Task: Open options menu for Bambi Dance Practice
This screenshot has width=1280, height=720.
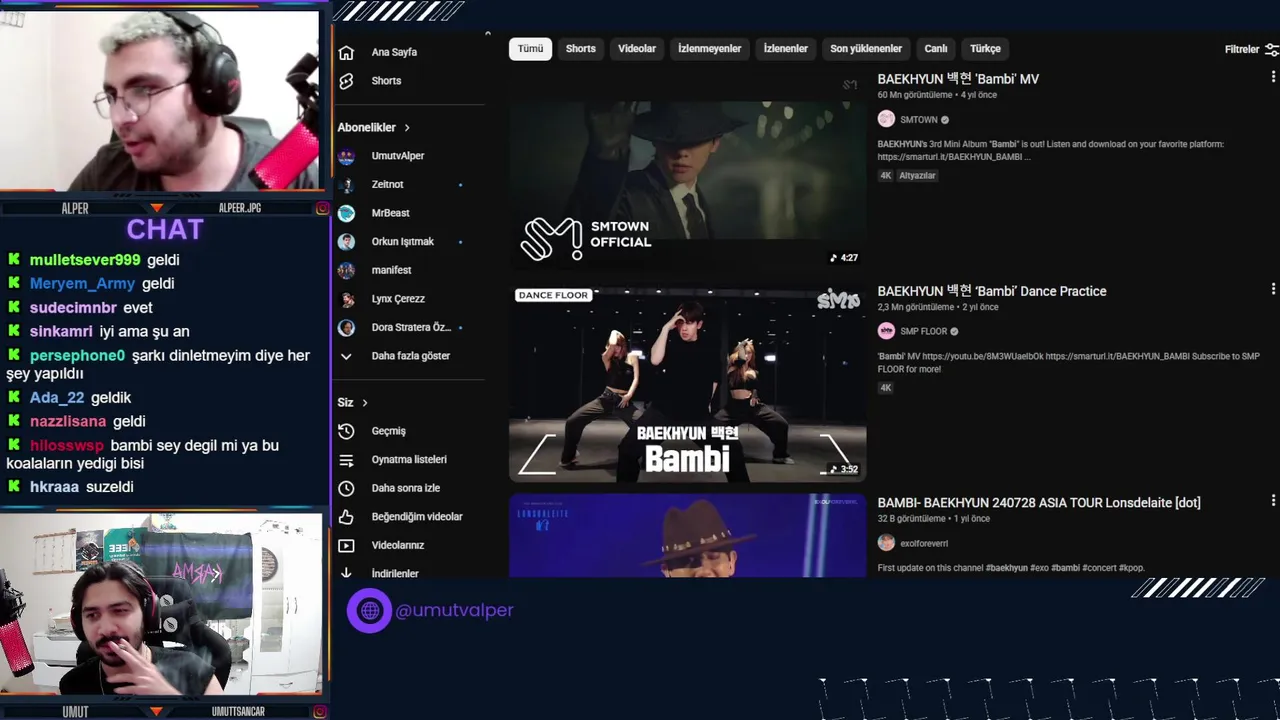Action: pyautogui.click(x=1273, y=289)
